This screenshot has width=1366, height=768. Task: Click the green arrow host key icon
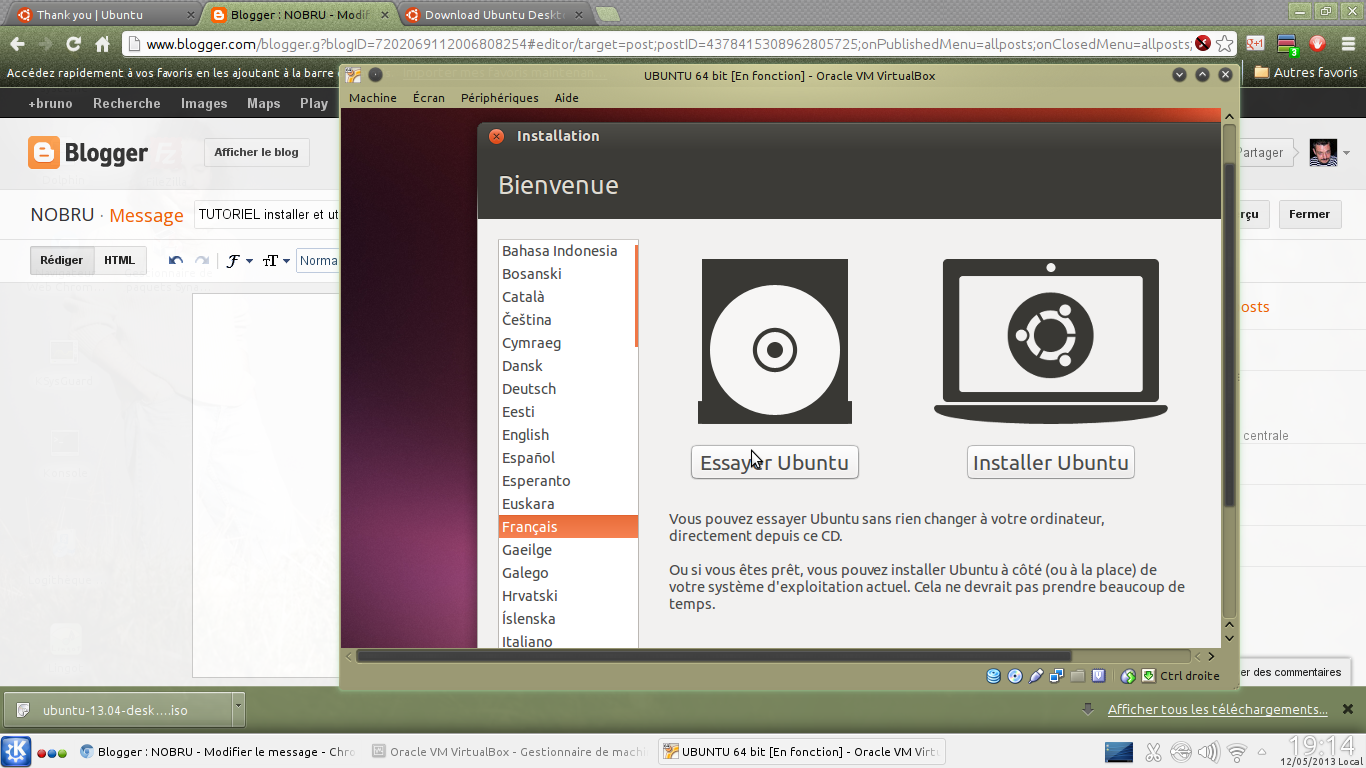[x=1149, y=676]
